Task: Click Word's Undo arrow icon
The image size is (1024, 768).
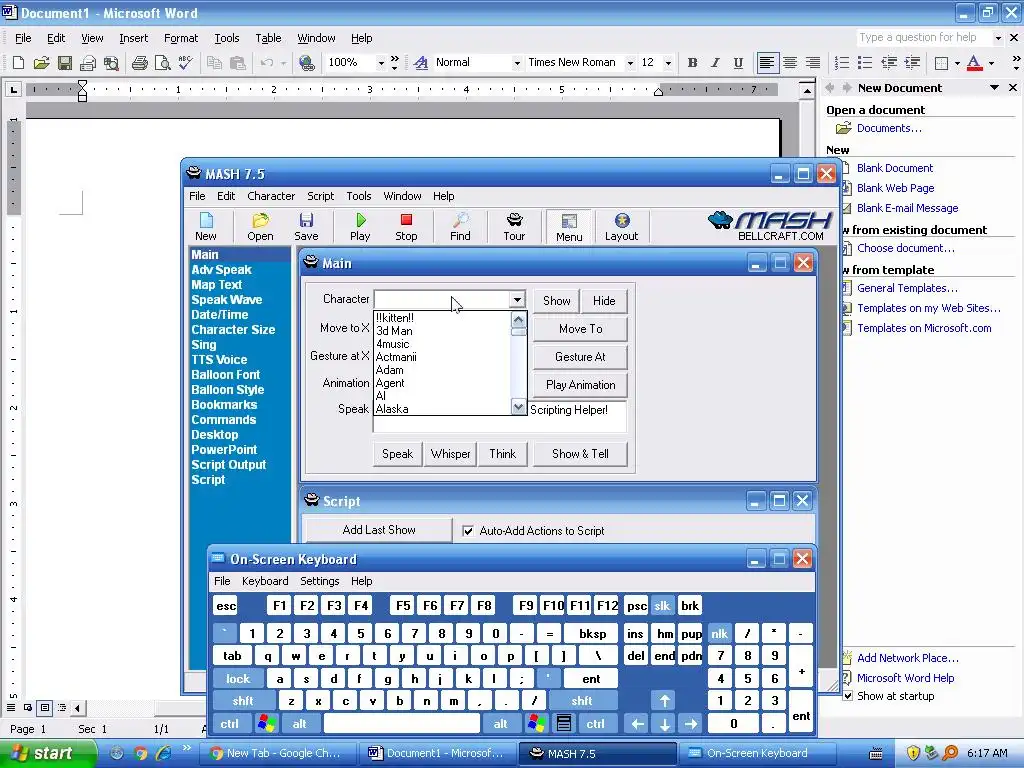Action: click(x=266, y=63)
